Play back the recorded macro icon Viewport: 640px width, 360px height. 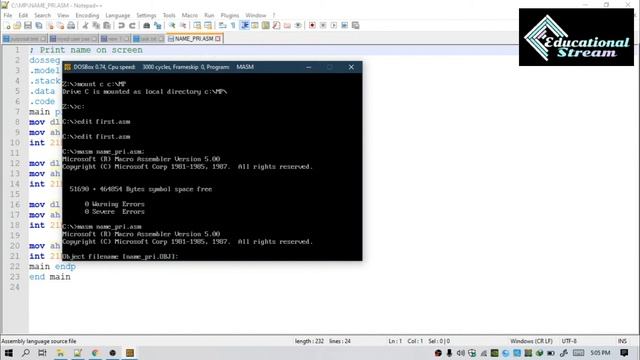coord(333,25)
